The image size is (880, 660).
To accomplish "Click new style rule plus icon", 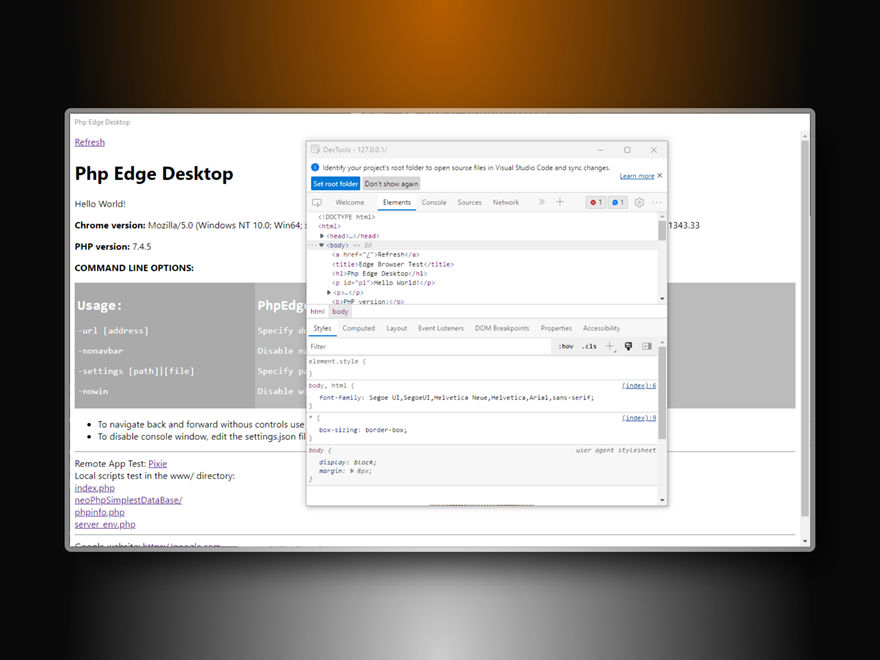I will 609,347.
